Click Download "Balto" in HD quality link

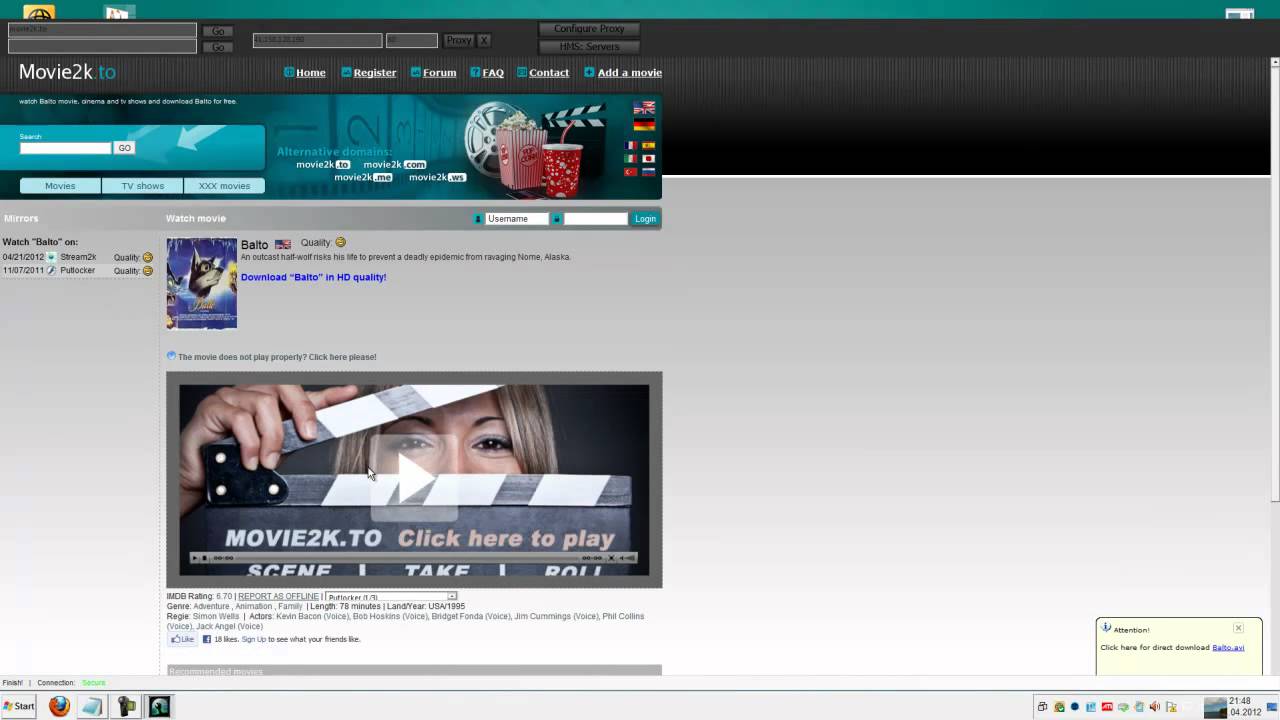(x=313, y=277)
